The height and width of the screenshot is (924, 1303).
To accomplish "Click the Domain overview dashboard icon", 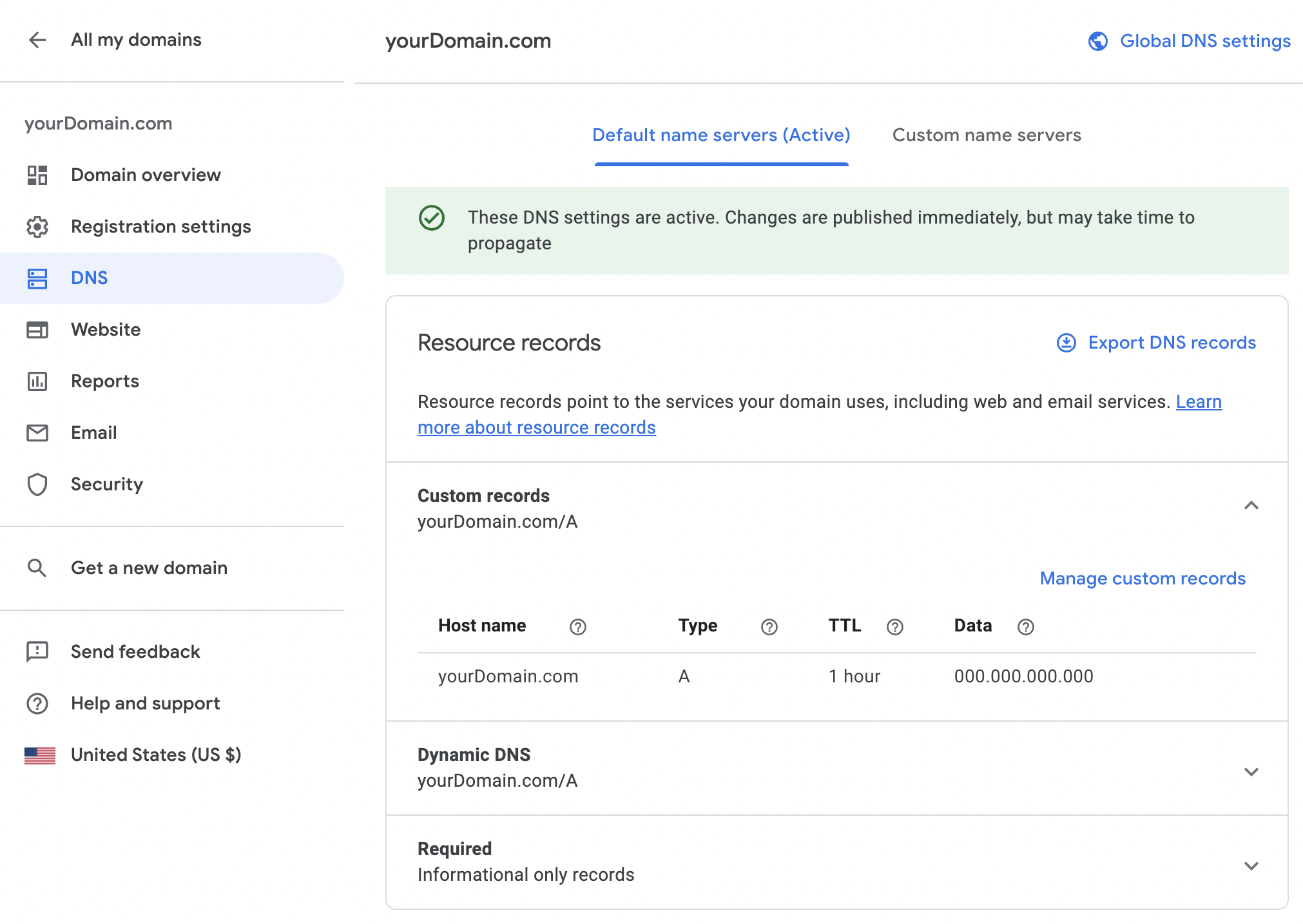I will click(37, 175).
